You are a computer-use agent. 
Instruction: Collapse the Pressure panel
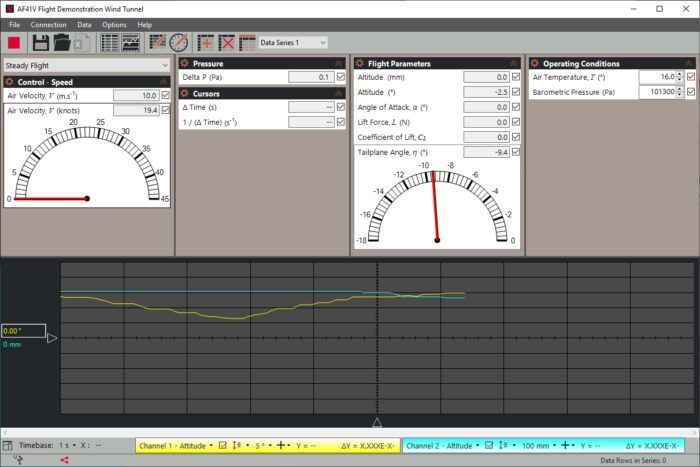[x=338, y=63]
